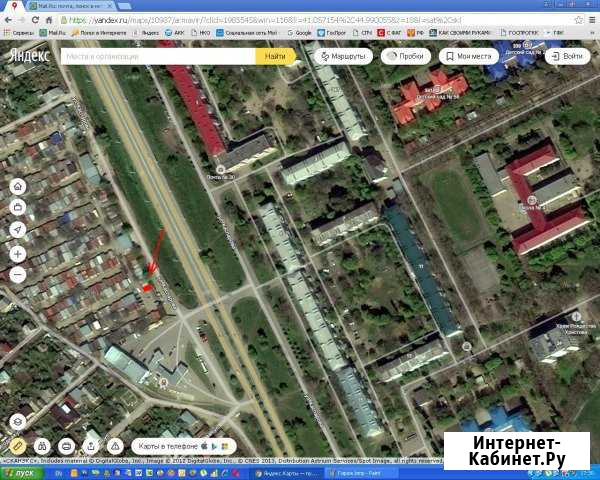
Task: Report a map error with the warning triangle
Action: click(115, 446)
